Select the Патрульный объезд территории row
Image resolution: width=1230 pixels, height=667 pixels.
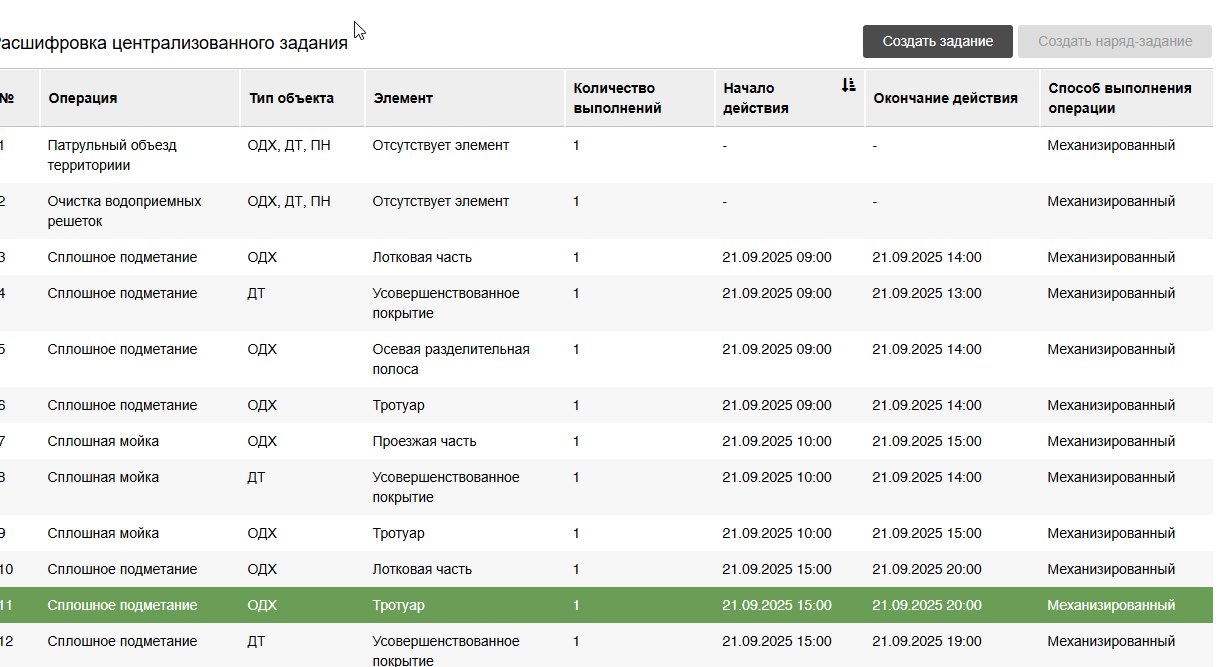pyautogui.click(x=606, y=155)
